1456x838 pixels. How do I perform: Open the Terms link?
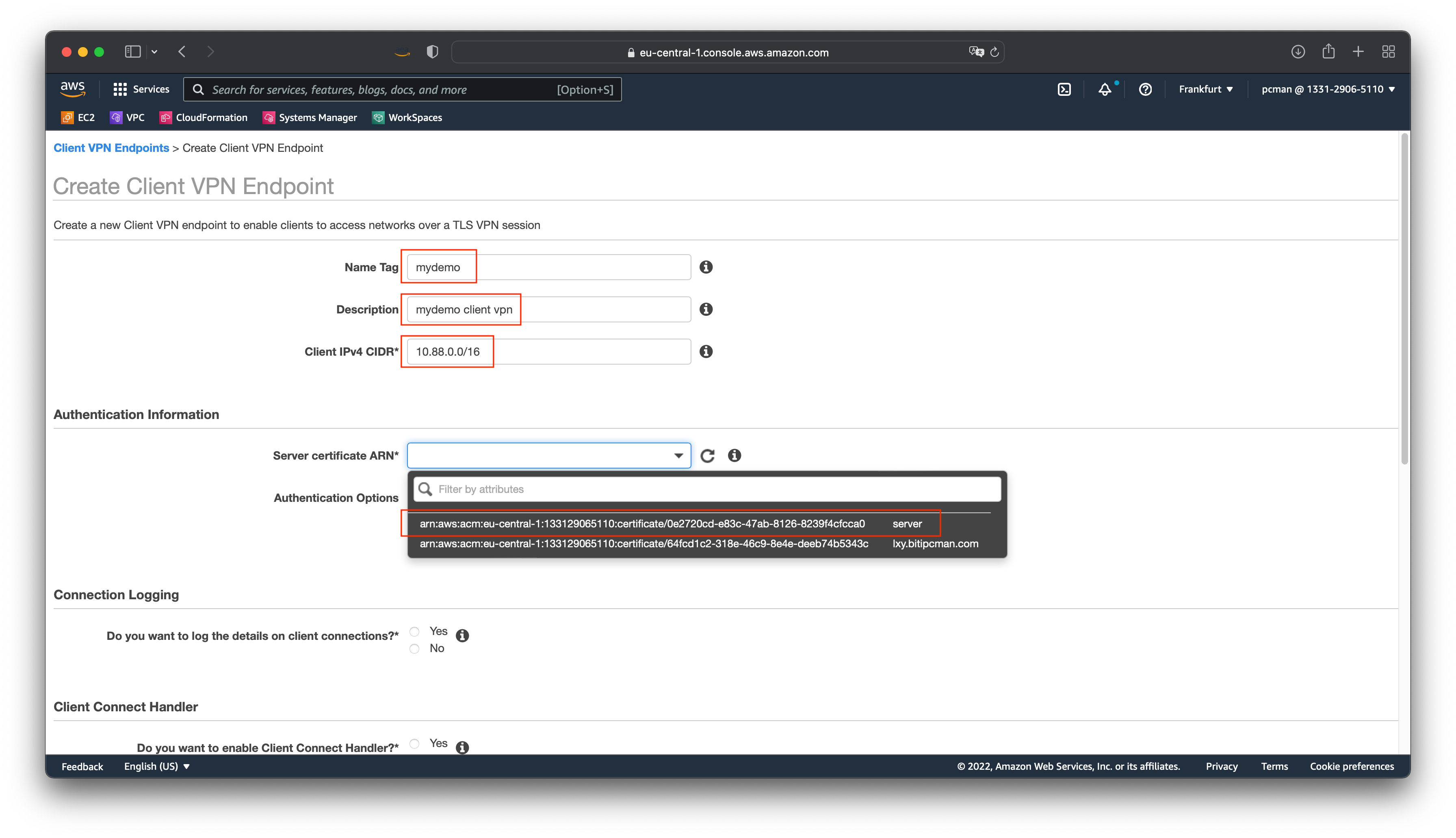tap(1274, 766)
